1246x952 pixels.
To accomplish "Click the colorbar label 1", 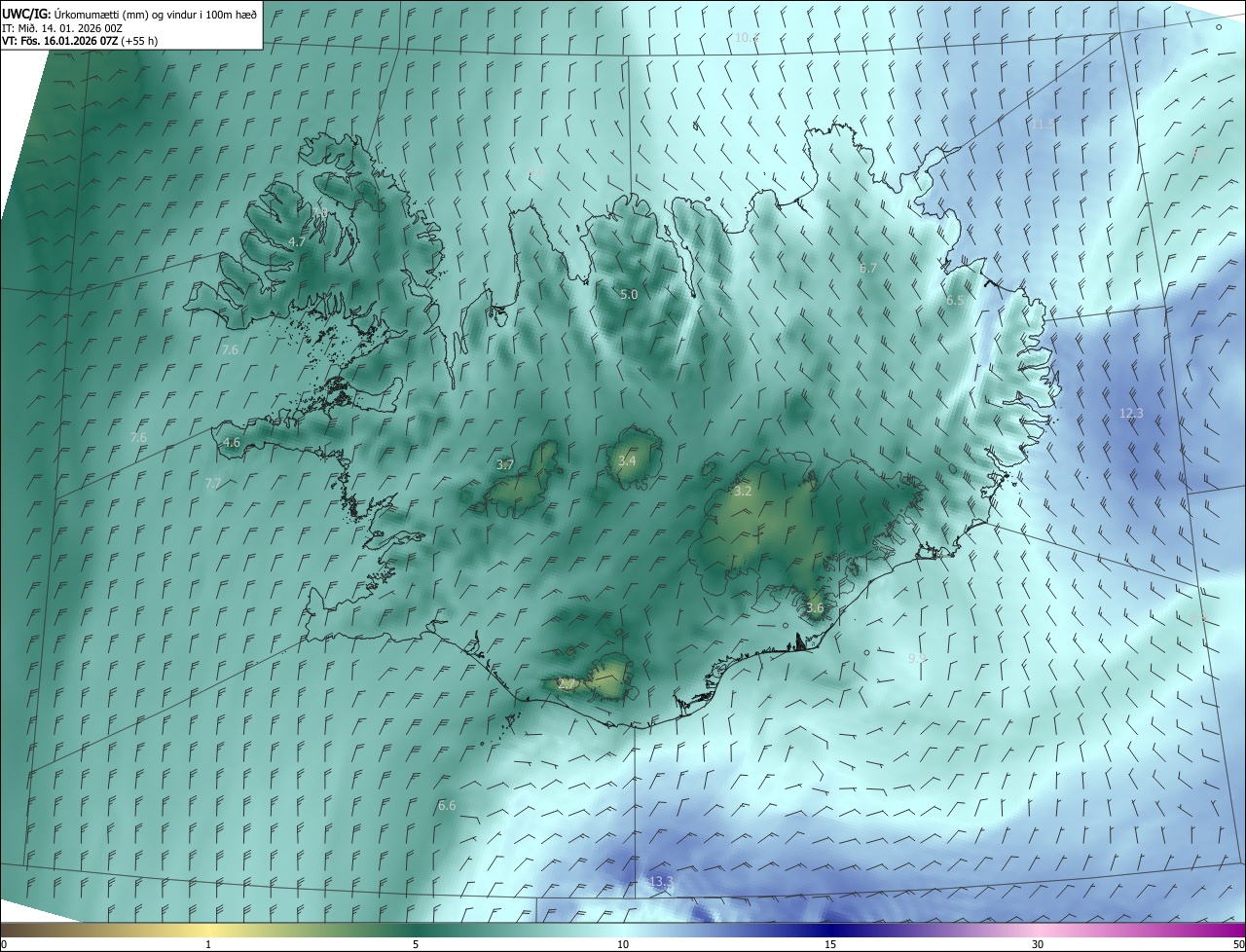I will pyautogui.click(x=208, y=944).
